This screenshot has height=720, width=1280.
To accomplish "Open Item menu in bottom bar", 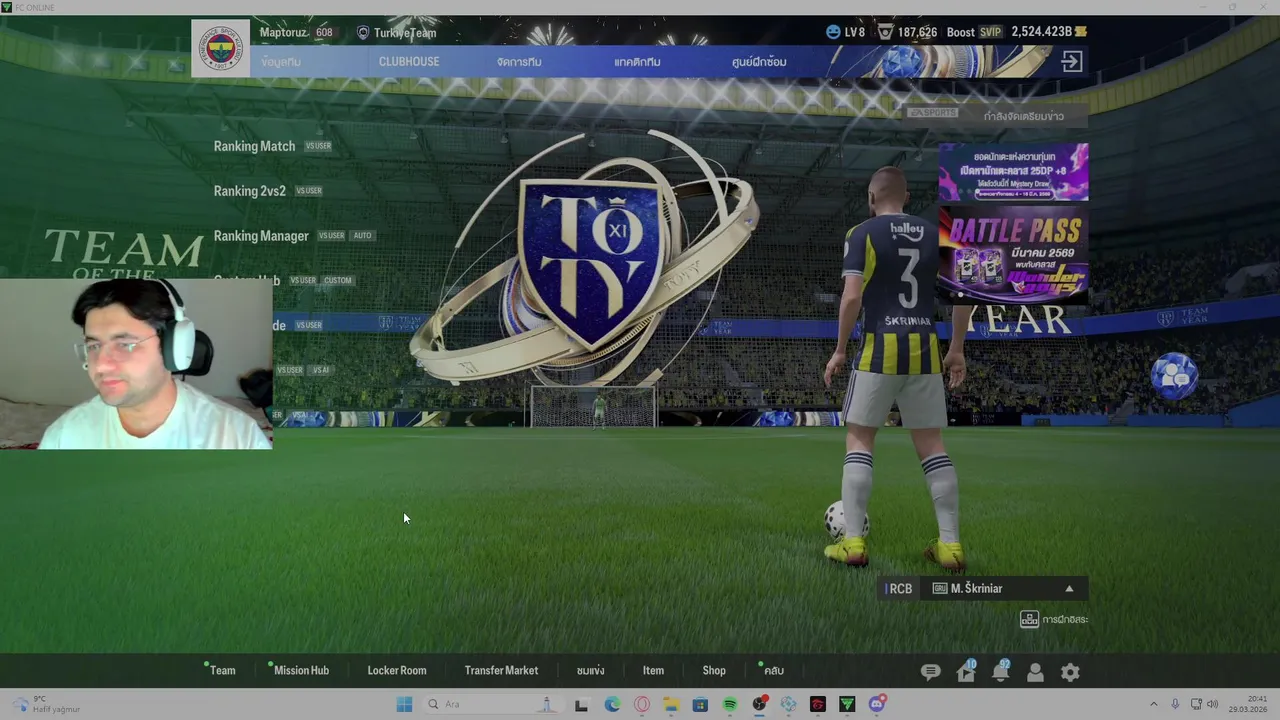I will (x=653, y=671).
